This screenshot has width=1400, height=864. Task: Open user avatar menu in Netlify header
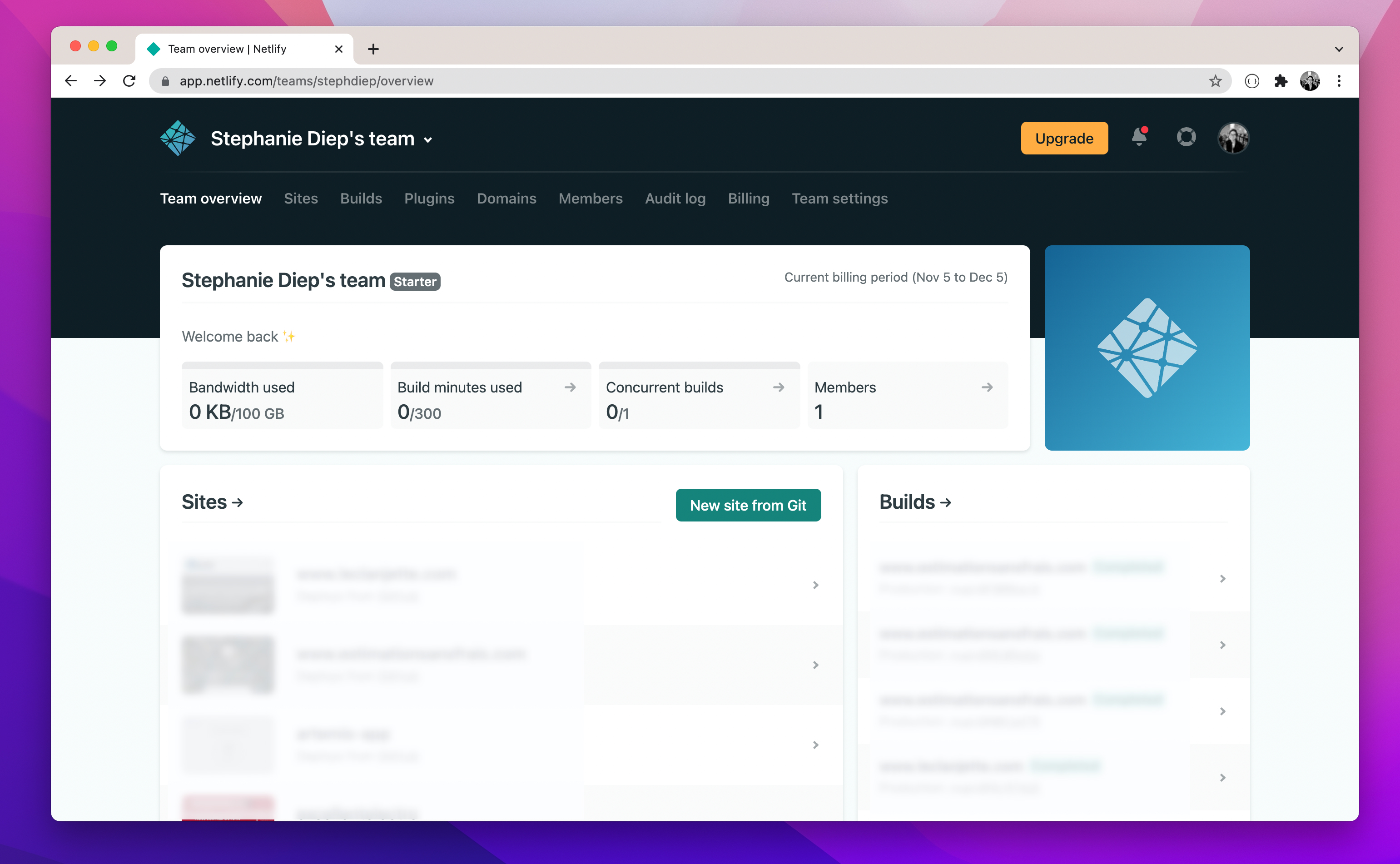1233,138
